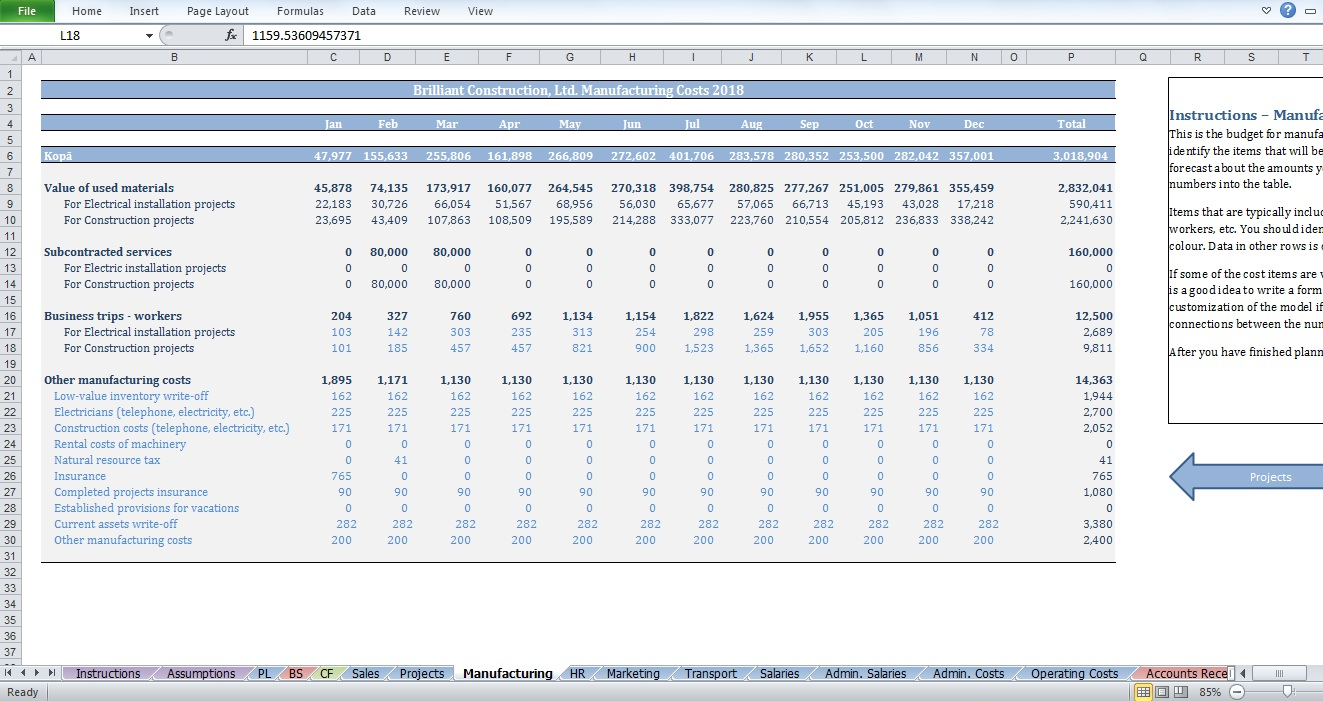Screen dimensions: 1323x701
Task: Open the Formulas ribbon tab
Action: pyautogui.click(x=300, y=11)
